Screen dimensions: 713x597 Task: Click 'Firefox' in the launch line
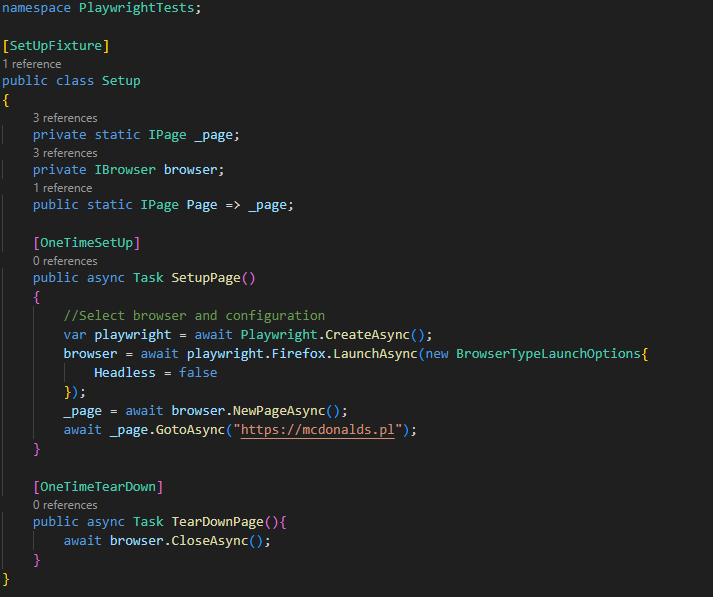[x=298, y=354]
